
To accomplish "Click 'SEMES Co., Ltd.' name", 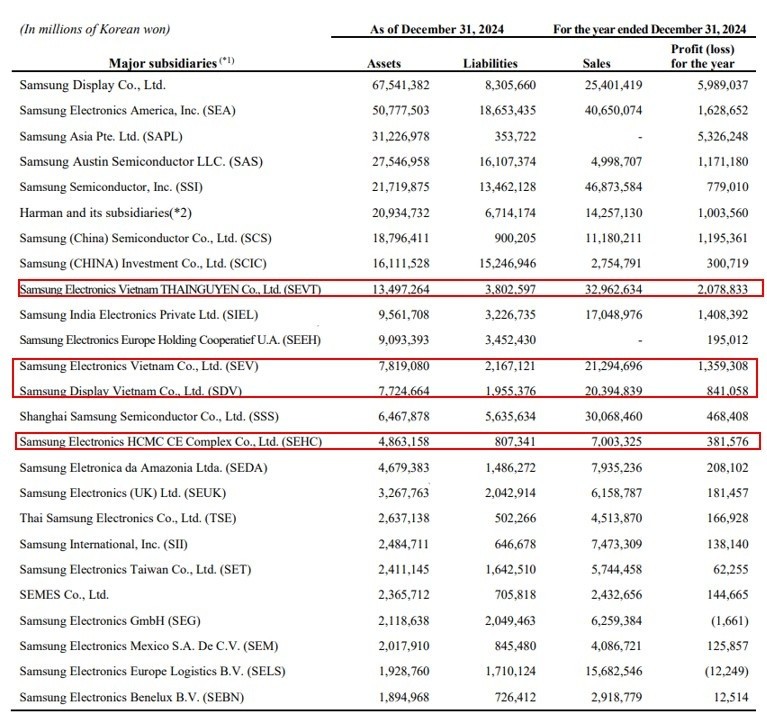I will (64, 595).
